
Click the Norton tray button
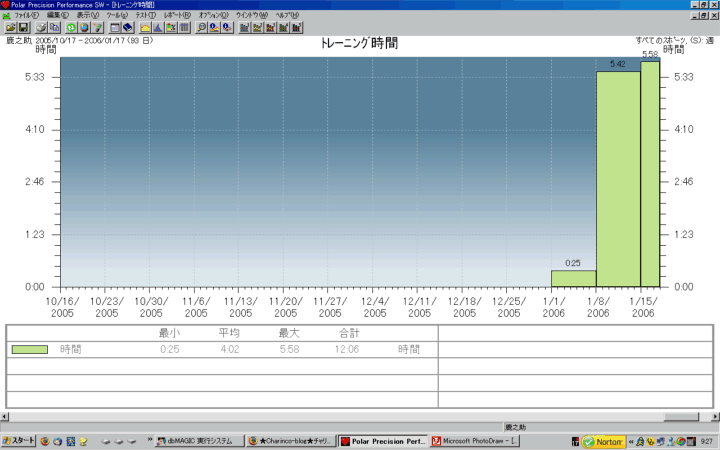(x=603, y=440)
